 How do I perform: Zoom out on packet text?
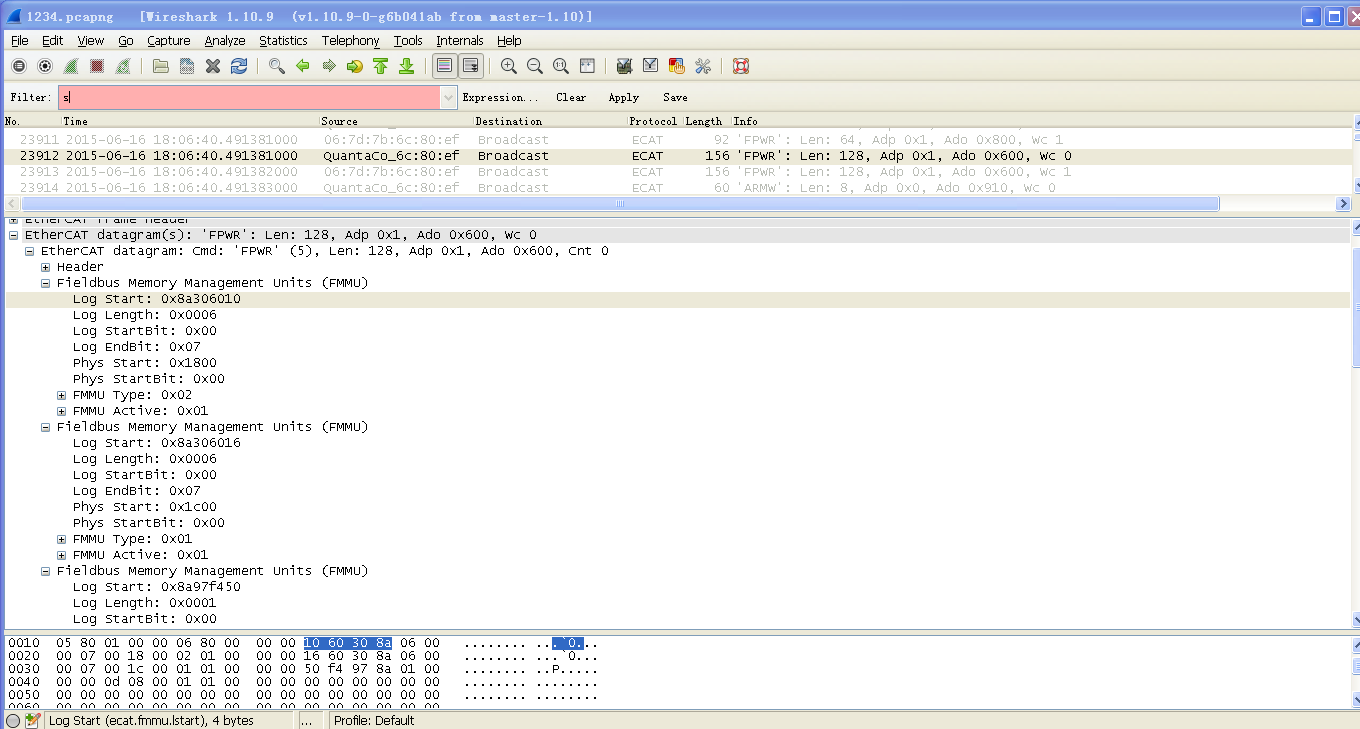(x=535, y=66)
